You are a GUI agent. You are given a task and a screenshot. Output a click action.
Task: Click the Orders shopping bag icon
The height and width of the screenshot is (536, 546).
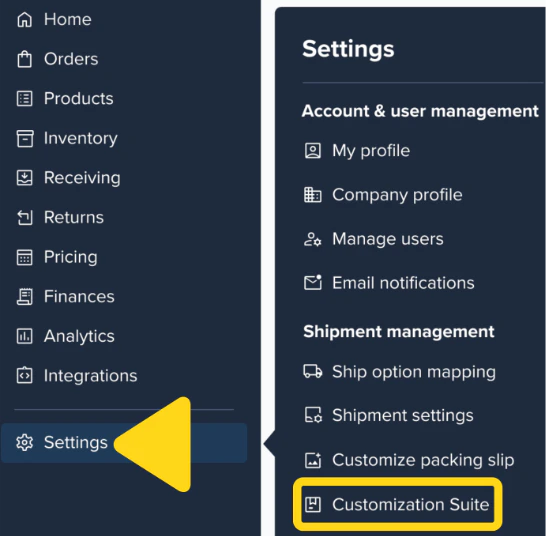pos(24,59)
